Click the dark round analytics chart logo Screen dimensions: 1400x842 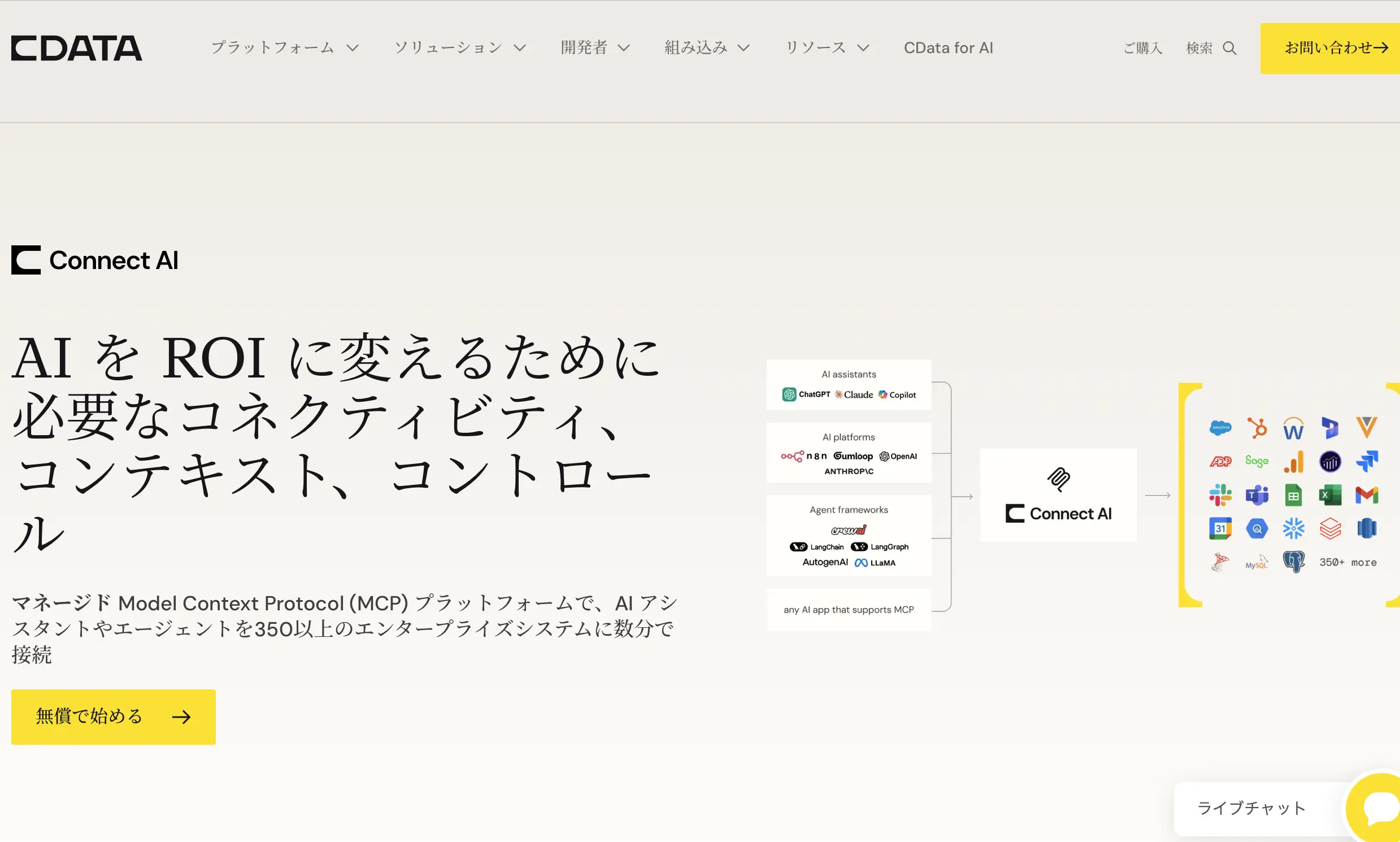[1331, 462]
